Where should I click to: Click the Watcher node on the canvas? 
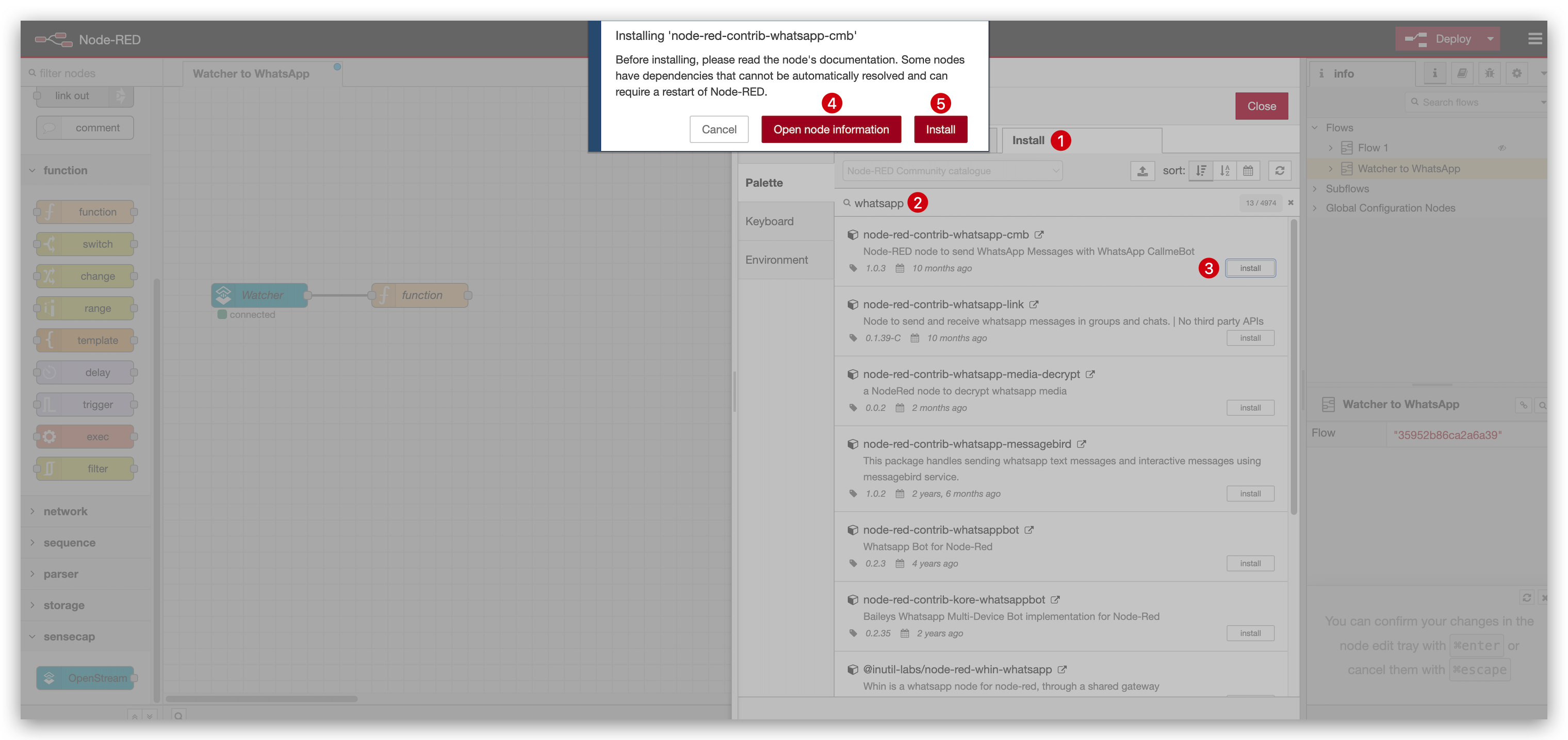tap(260, 295)
